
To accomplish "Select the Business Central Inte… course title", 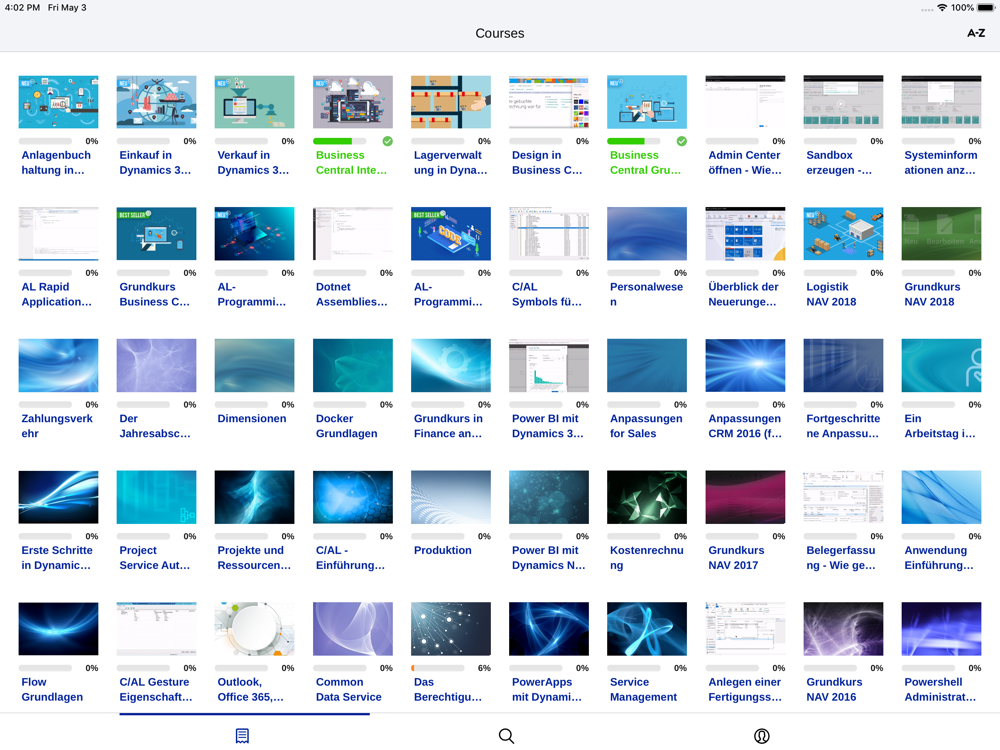I will (351, 163).
